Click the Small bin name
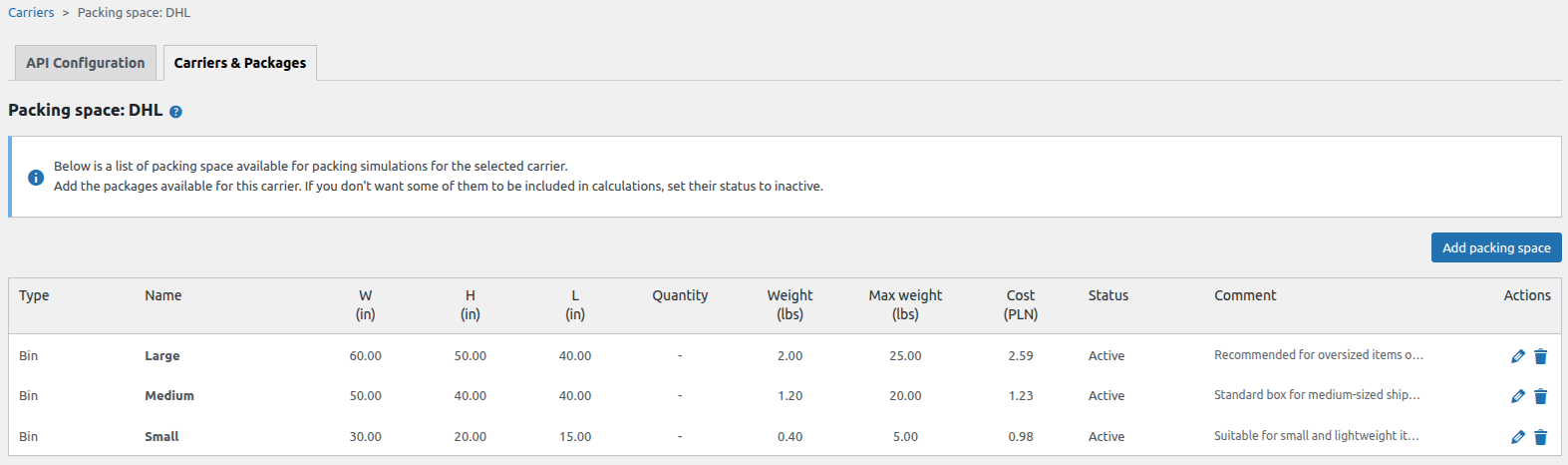Viewport: 1568px width, 465px height. pyautogui.click(x=161, y=437)
